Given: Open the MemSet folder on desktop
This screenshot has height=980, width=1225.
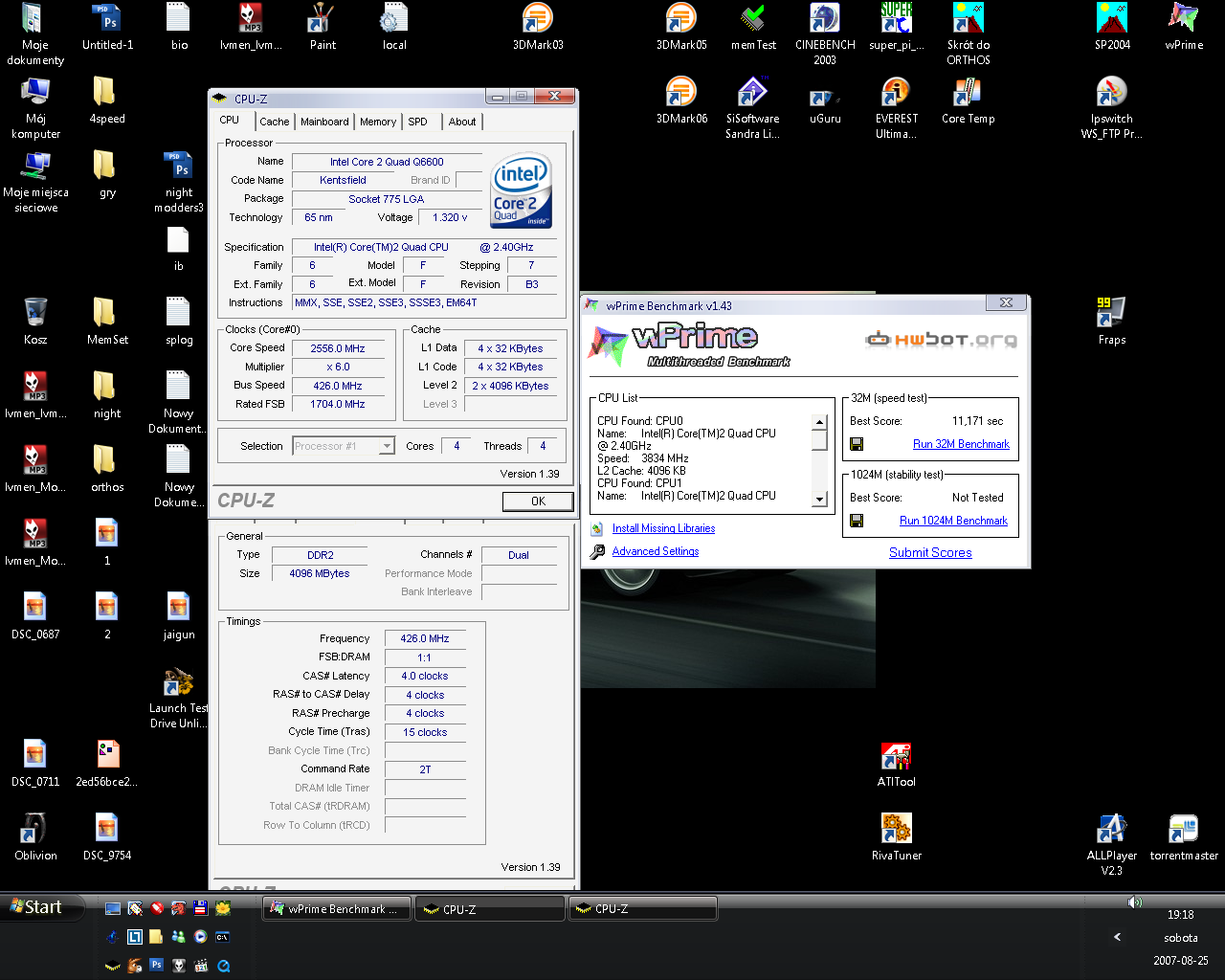Looking at the screenshot, I should pos(107,321).
